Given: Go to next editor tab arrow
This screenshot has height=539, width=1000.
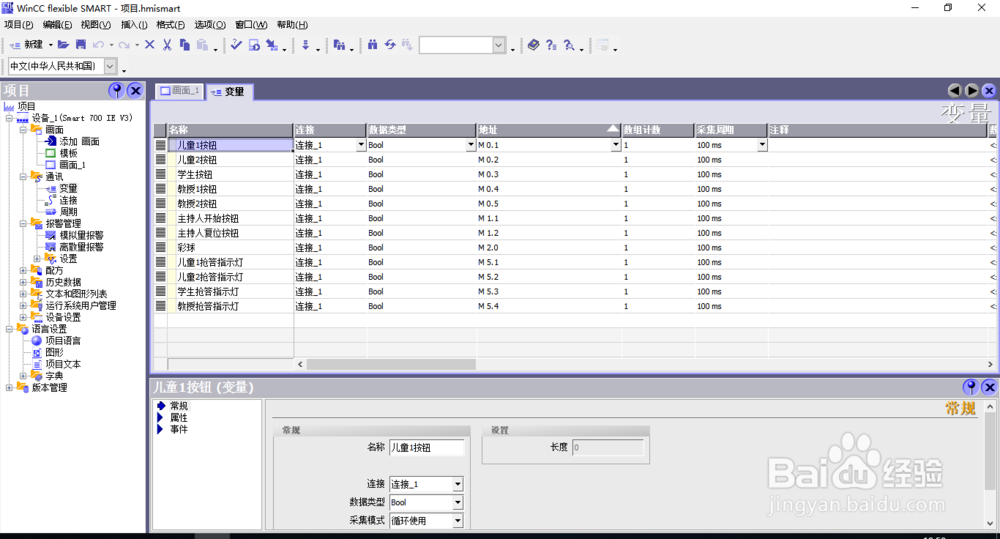Looking at the screenshot, I should (x=971, y=91).
